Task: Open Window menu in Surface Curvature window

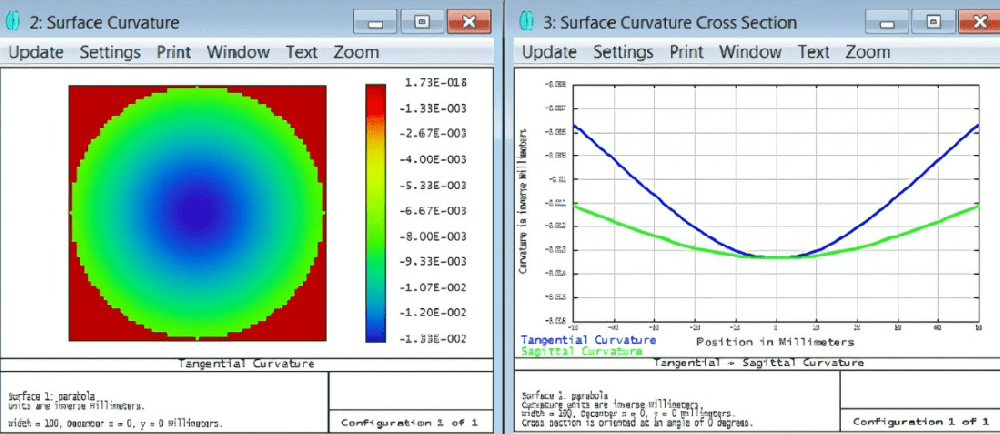Action: (238, 52)
